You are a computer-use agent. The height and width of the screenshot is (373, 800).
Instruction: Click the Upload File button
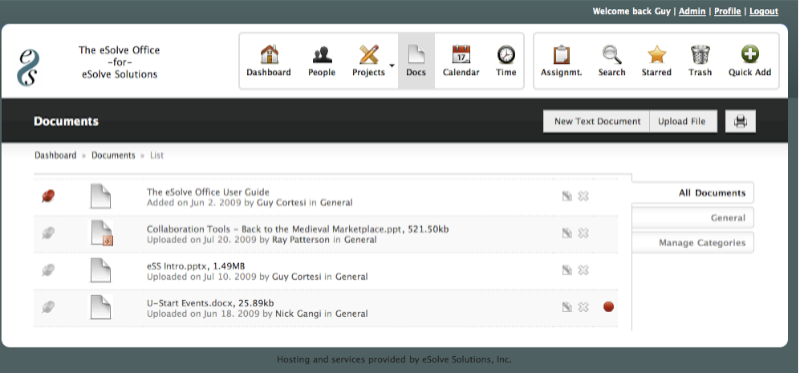coord(683,121)
